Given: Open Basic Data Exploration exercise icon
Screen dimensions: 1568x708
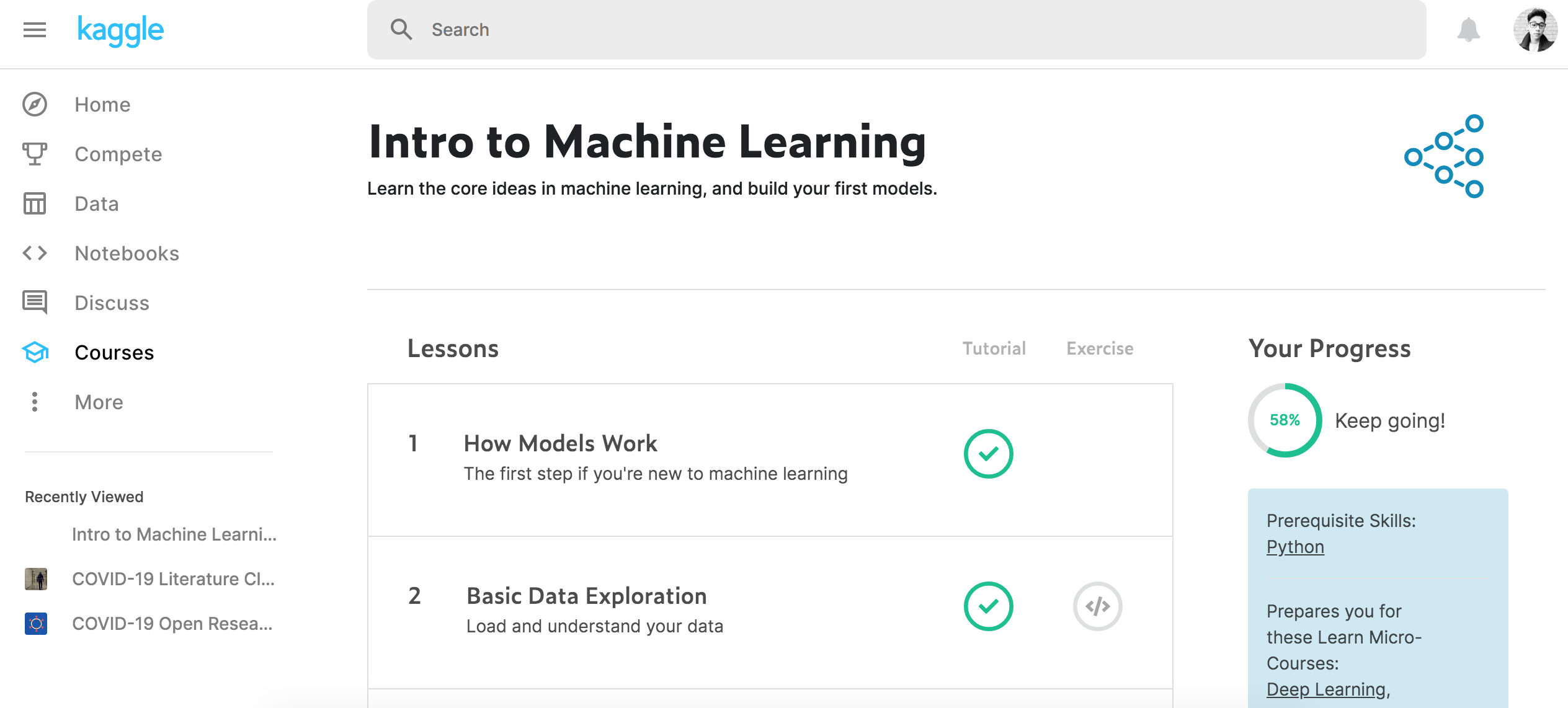Looking at the screenshot, I should (x=1097, y=606).
